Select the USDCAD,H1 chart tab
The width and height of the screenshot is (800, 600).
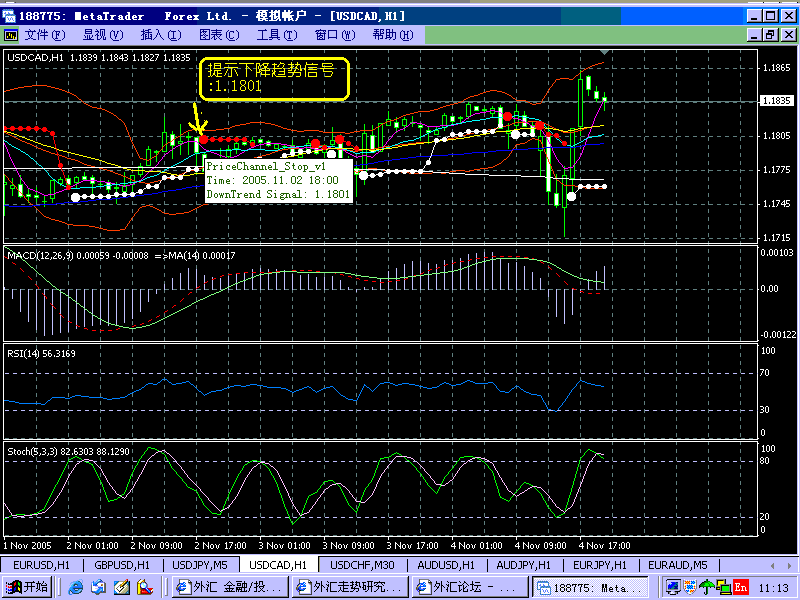coord(279,565)
